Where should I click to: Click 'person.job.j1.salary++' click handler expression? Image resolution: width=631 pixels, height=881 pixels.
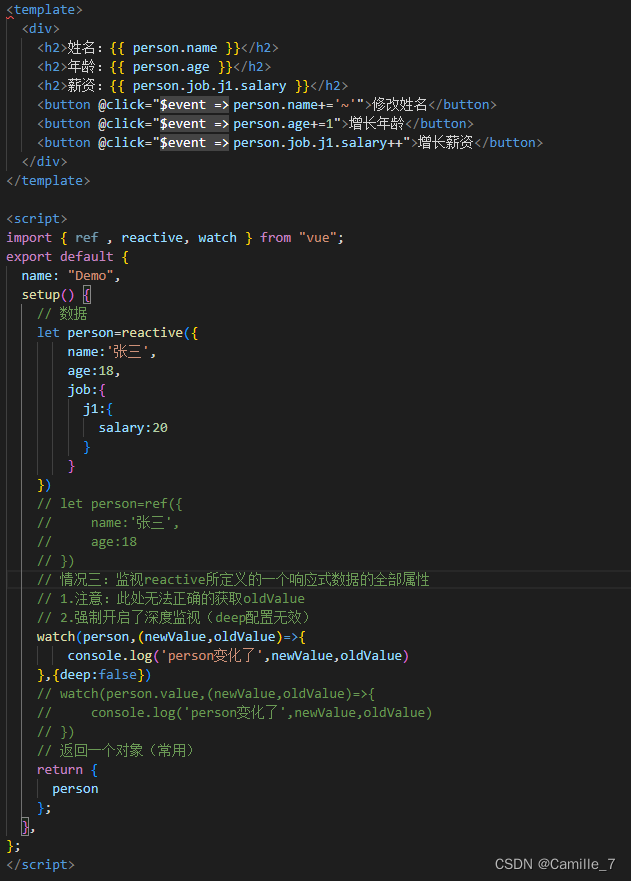tap(318, 143)
